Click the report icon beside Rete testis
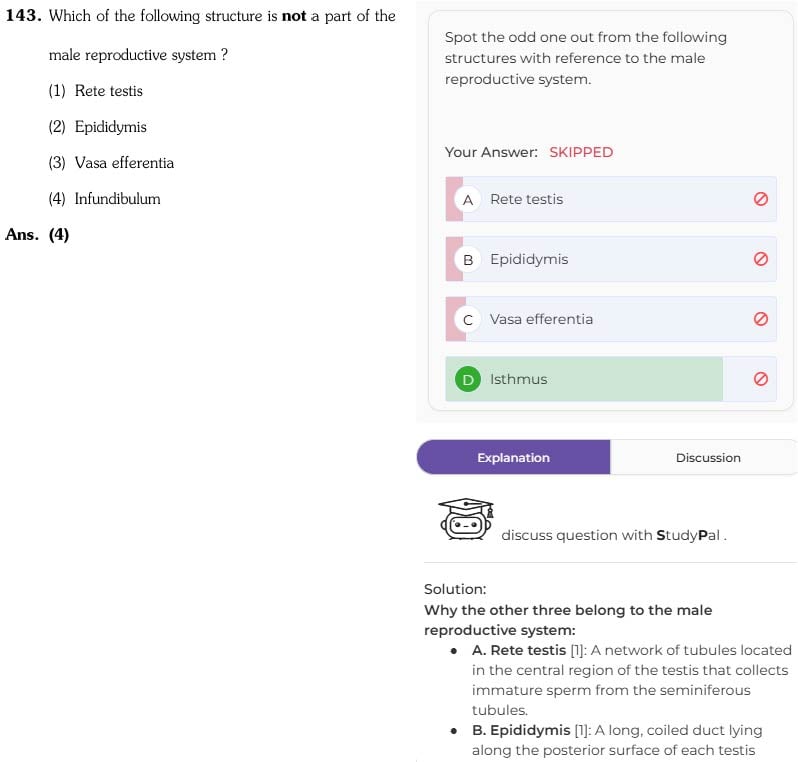This screenshot has height=762, width=798. [x=760, y=199]
